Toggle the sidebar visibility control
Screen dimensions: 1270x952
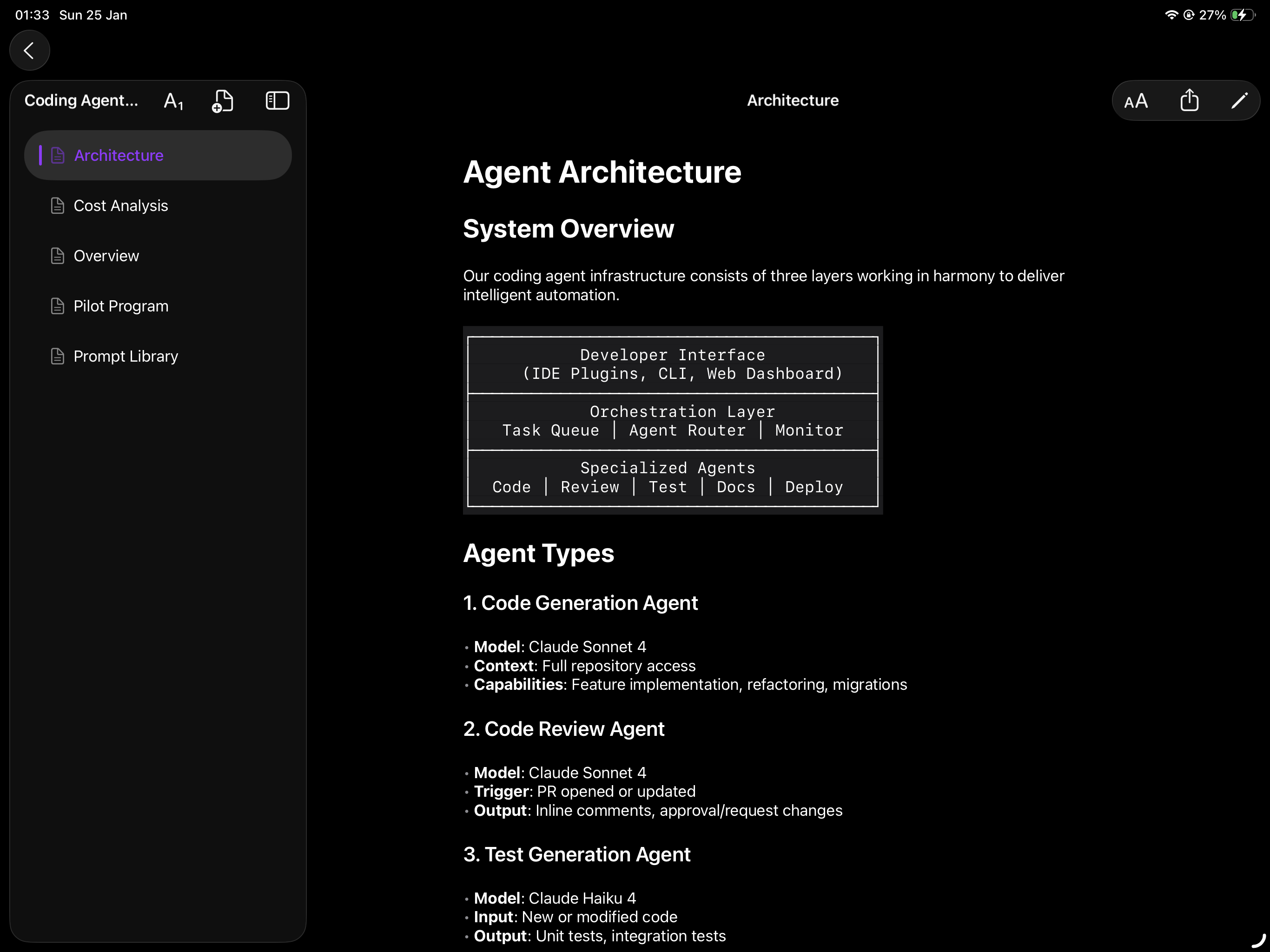pyautogui.click(x=277, y=100)
